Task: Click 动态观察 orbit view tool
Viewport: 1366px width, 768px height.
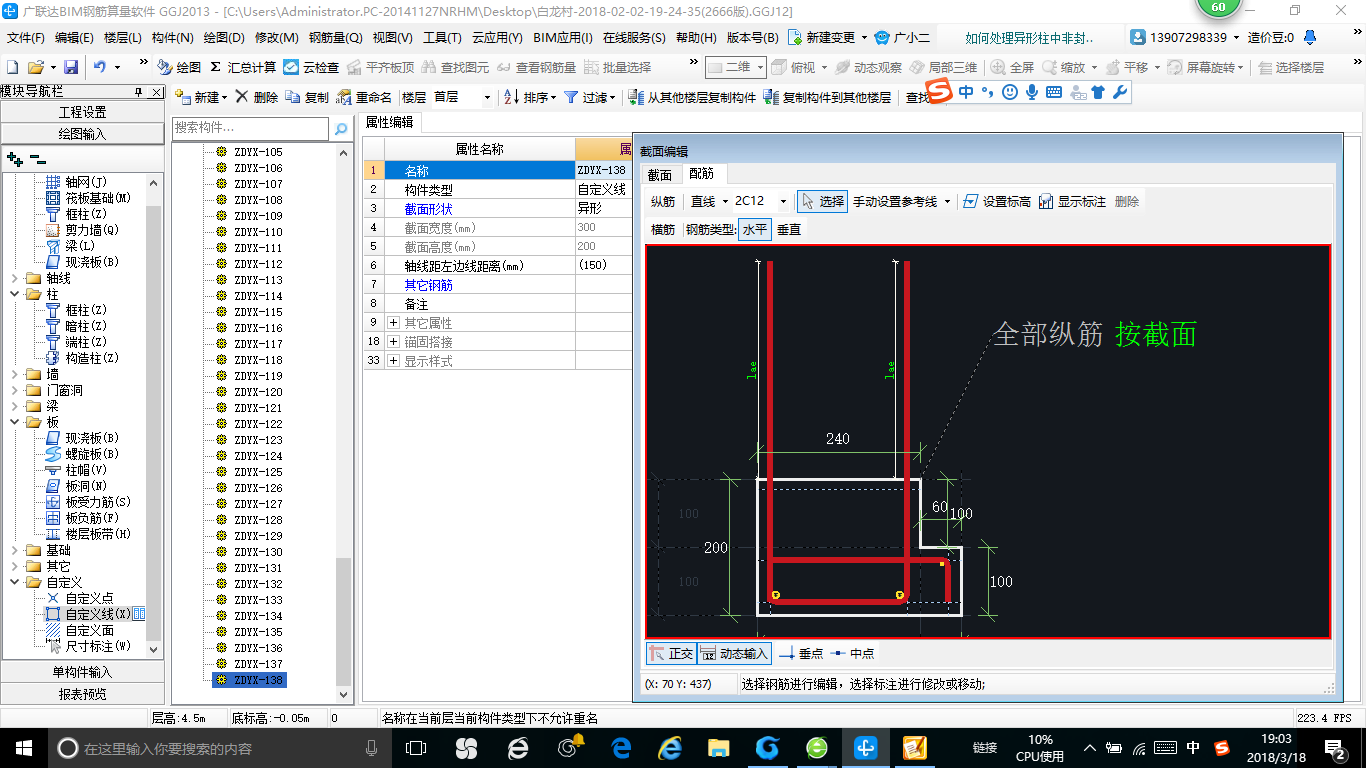Action: (868, 67)
